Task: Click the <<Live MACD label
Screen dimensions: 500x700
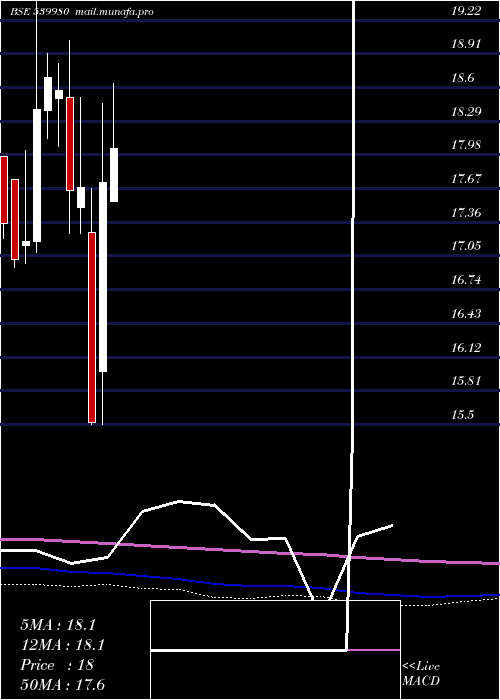Action: (x=421, y=673)
